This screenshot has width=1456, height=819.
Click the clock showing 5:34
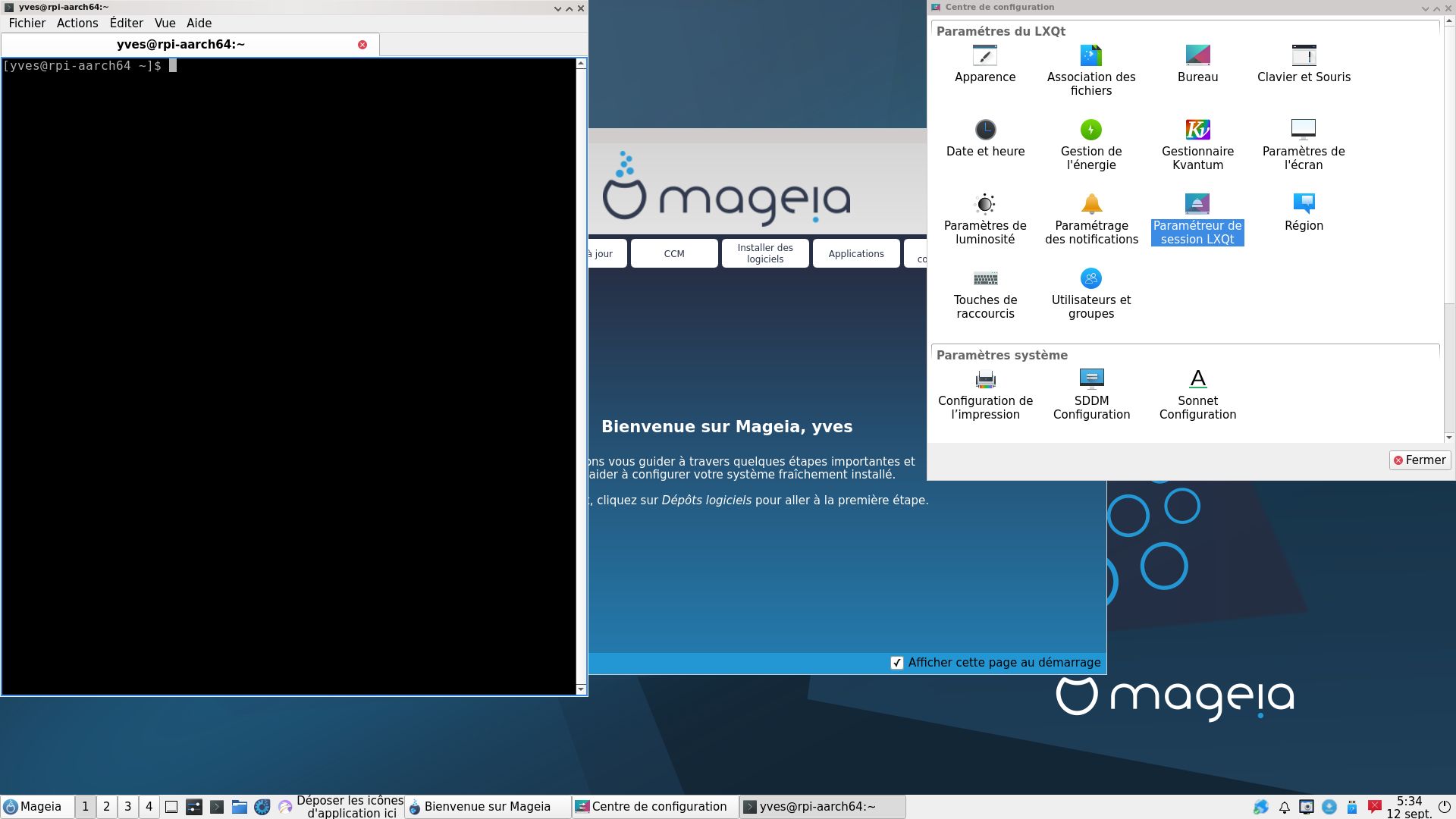click(1409, 807)
